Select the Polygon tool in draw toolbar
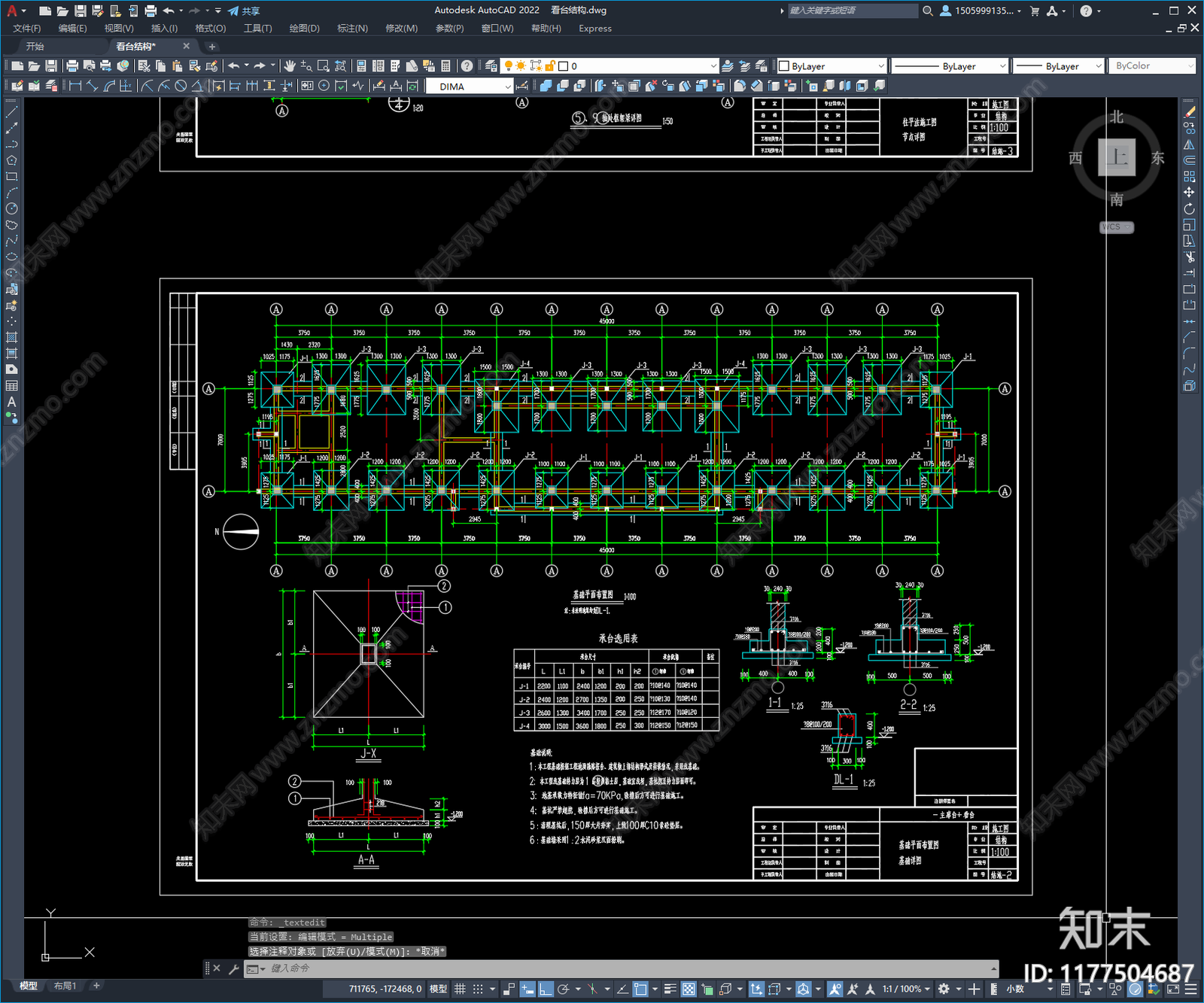This screenshot has height=1003, width=1204. 11,160
